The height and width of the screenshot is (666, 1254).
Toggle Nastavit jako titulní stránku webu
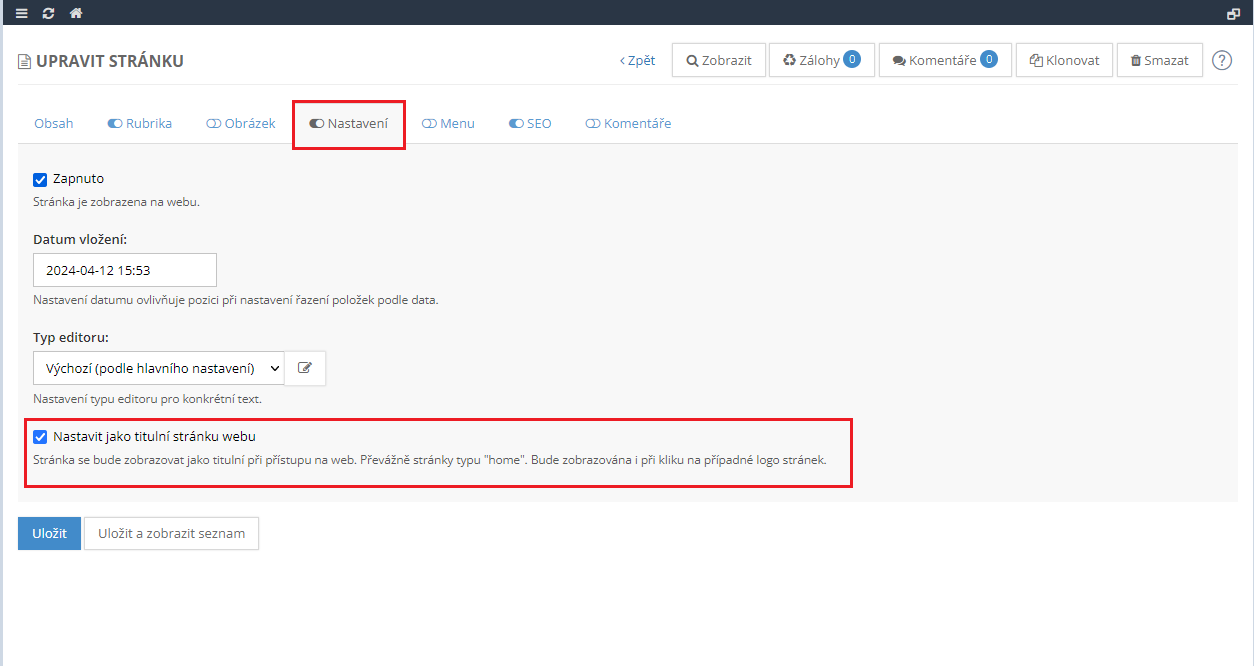(x=41, y=437)
